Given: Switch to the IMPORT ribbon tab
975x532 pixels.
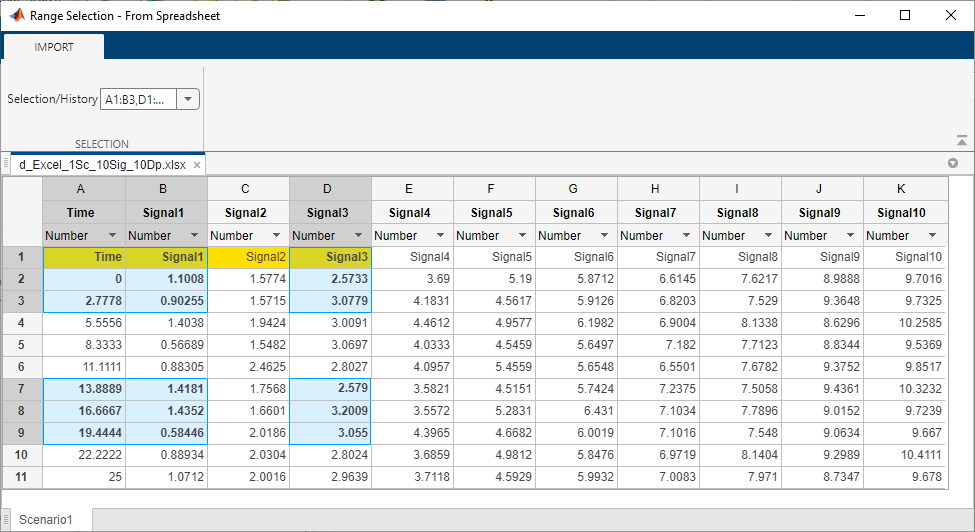Looking at the screenshot, I should [54, 47].
